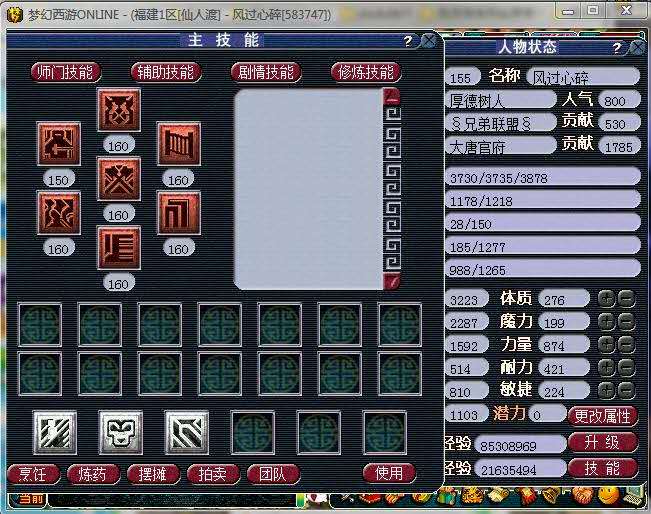Switch to the 剧情技能 tab

[266, 73]
